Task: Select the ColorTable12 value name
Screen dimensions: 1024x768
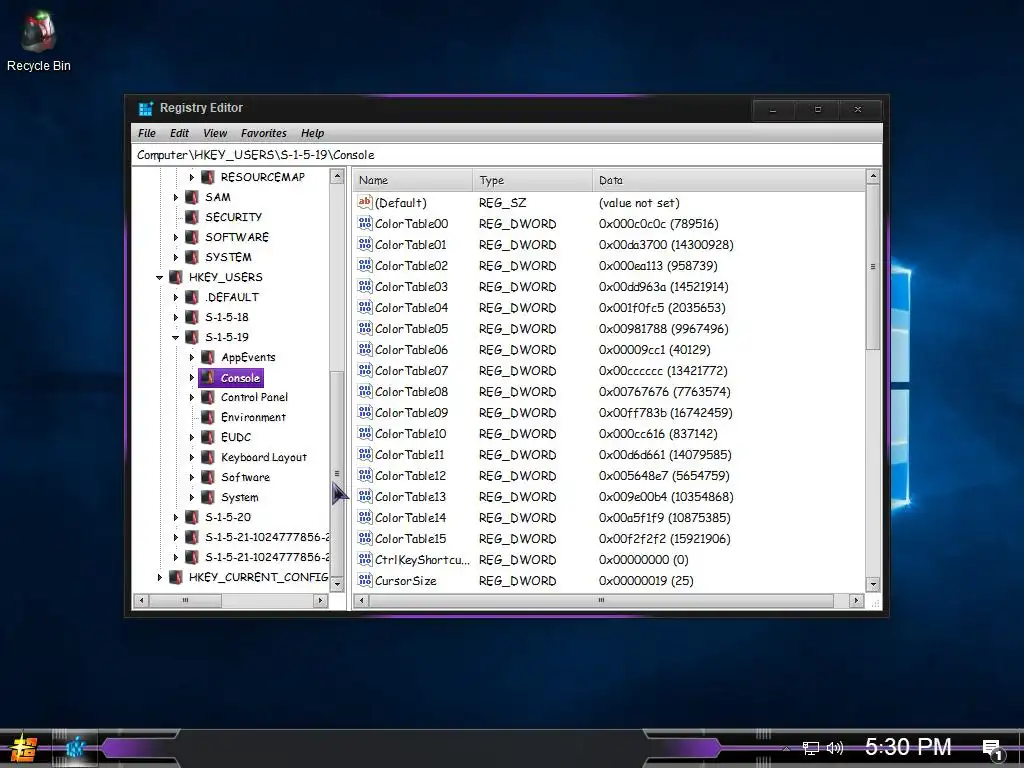Action: coord(411,475)
